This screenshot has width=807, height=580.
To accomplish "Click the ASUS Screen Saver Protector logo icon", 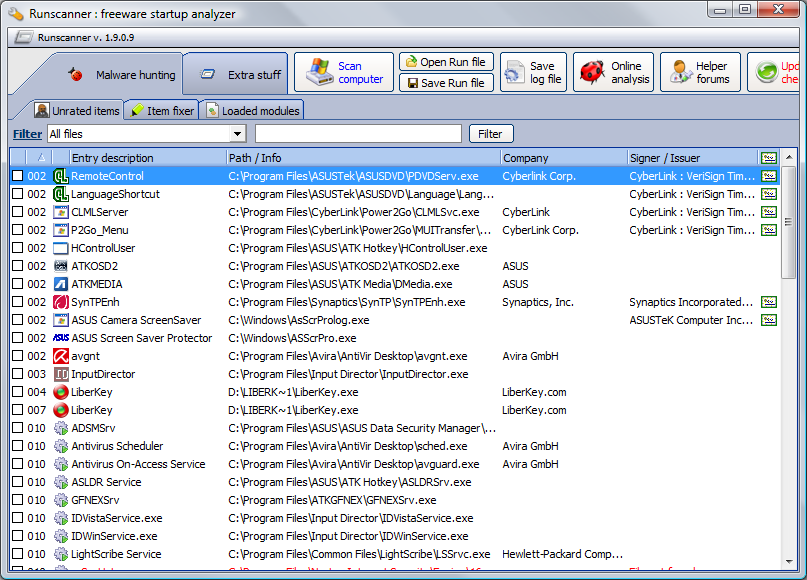I will coord(61,338).
